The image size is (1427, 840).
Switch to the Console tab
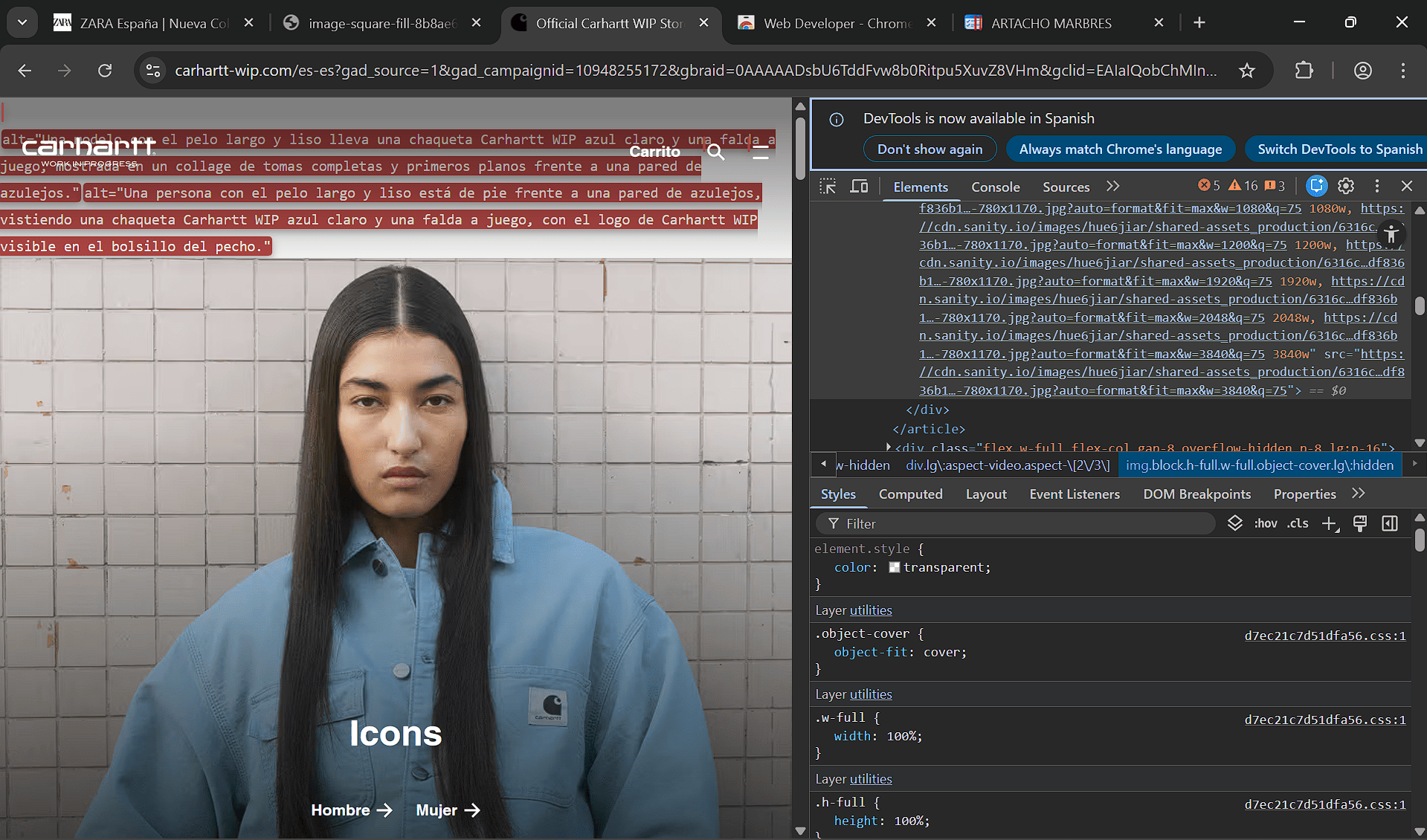click(995, 187)
